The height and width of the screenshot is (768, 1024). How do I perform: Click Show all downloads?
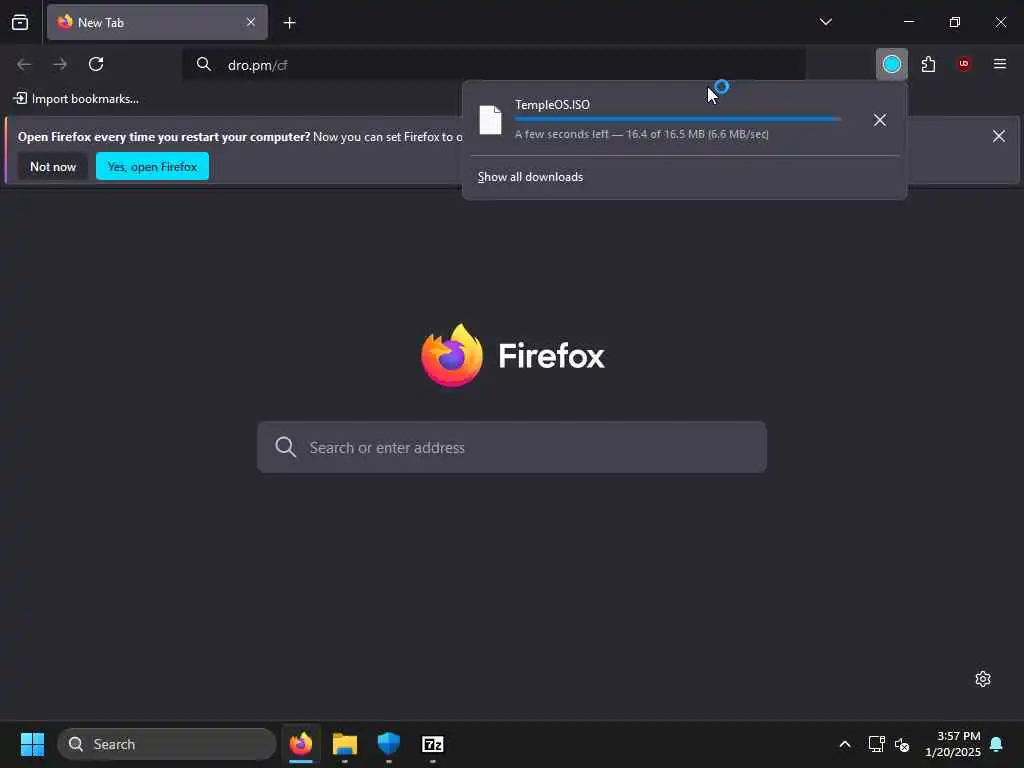tap(530, 177)
